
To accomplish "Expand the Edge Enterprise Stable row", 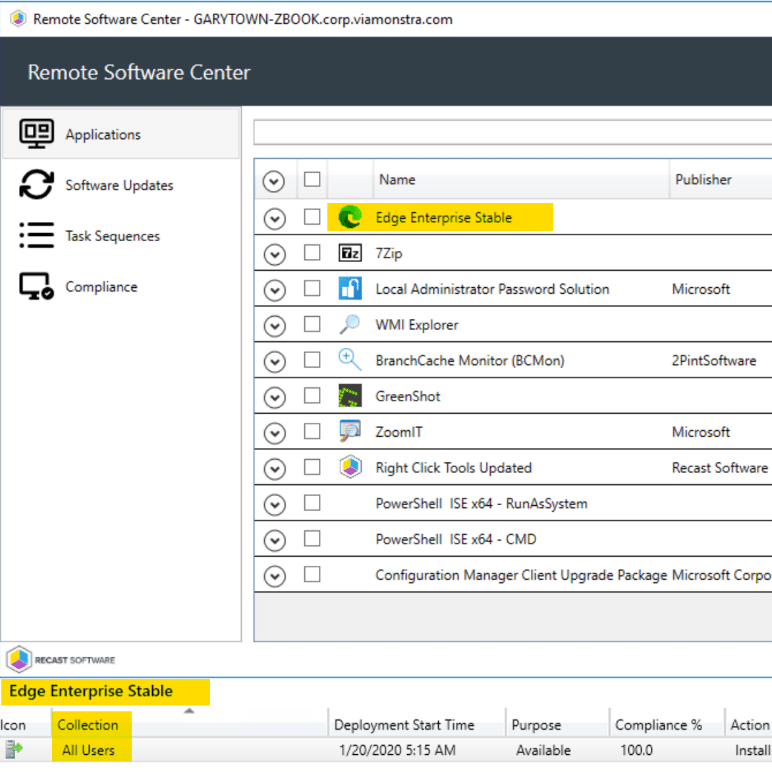I will coord(274,219).
